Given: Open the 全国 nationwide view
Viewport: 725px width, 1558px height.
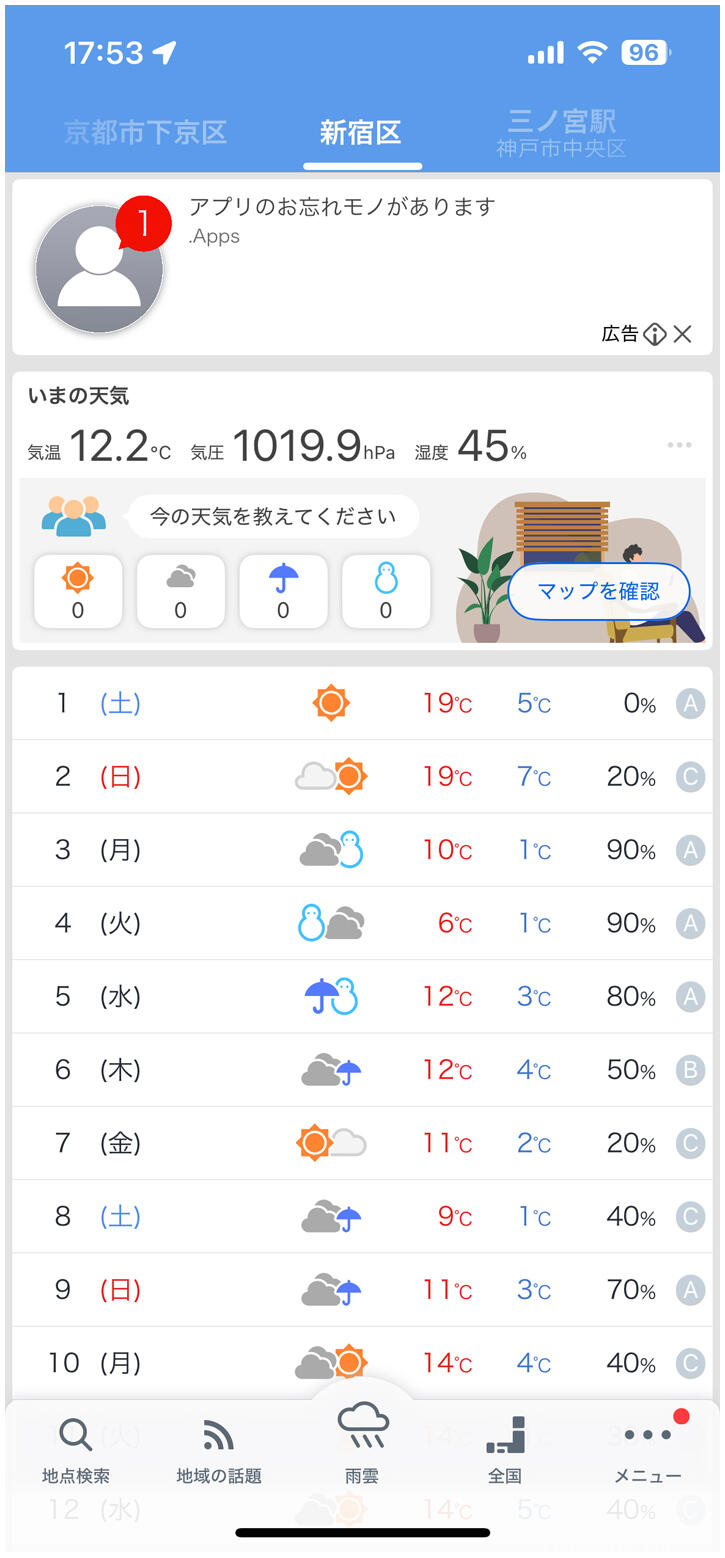Looking at the screenshot, I should (x=505, y=1451).
